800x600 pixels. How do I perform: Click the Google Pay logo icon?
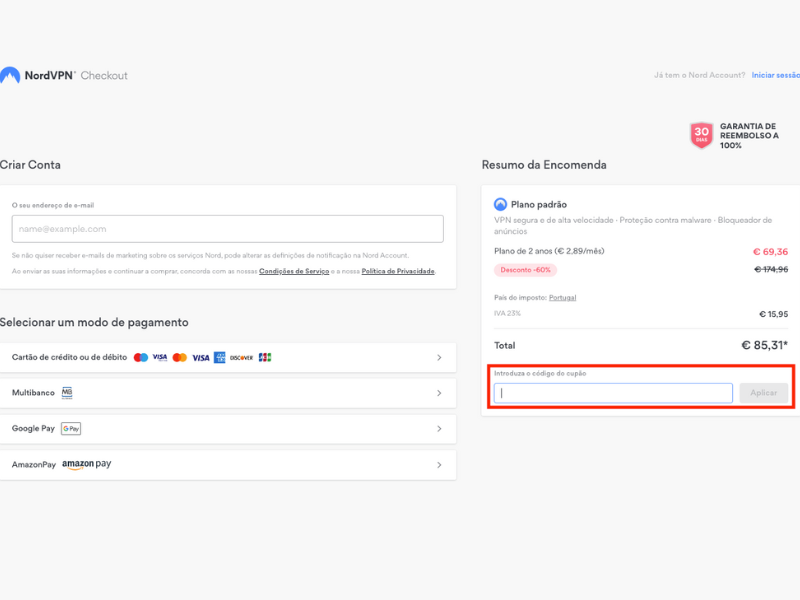click(71, 429)
